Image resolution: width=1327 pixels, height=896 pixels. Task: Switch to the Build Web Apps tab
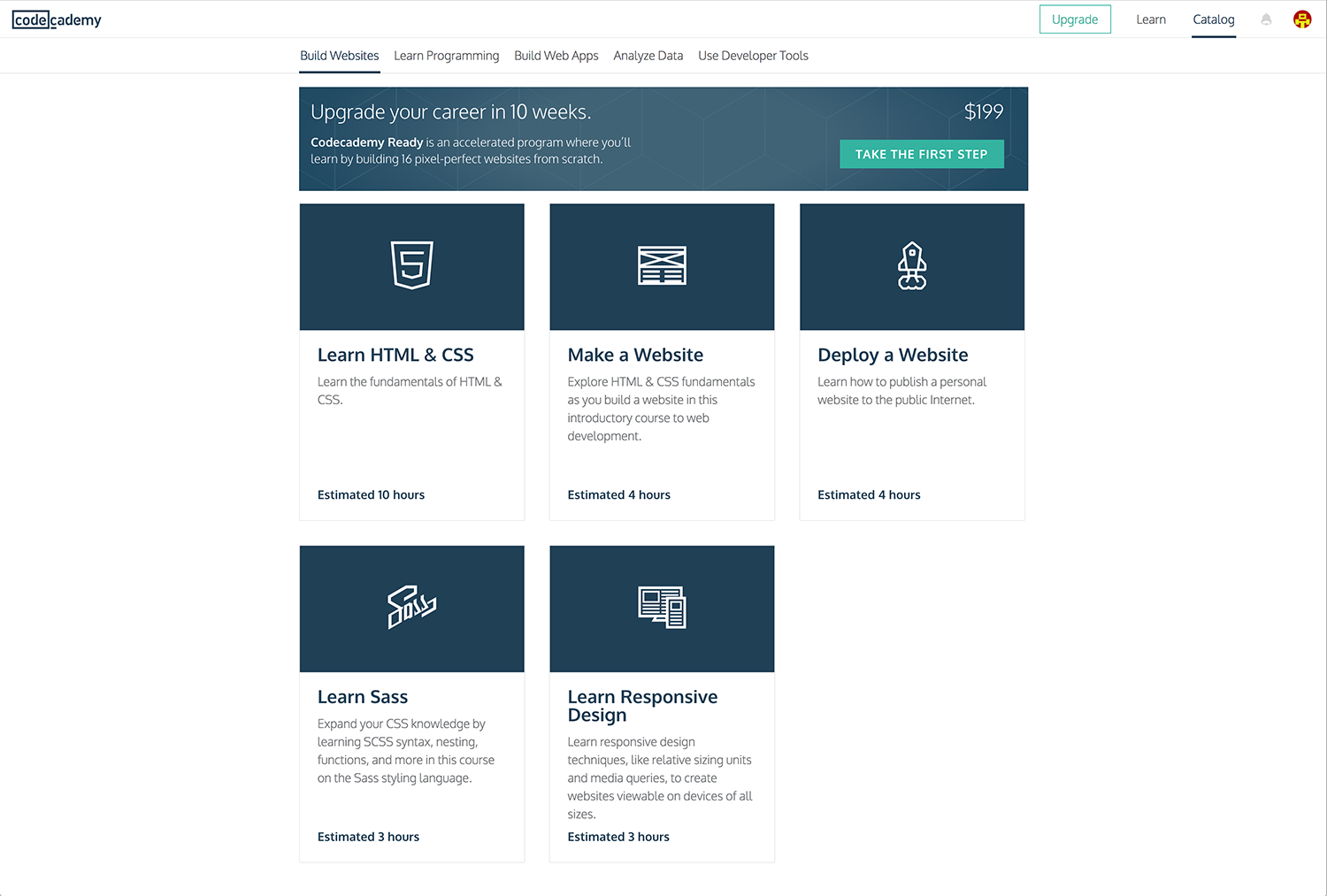[x=556, y=56]
